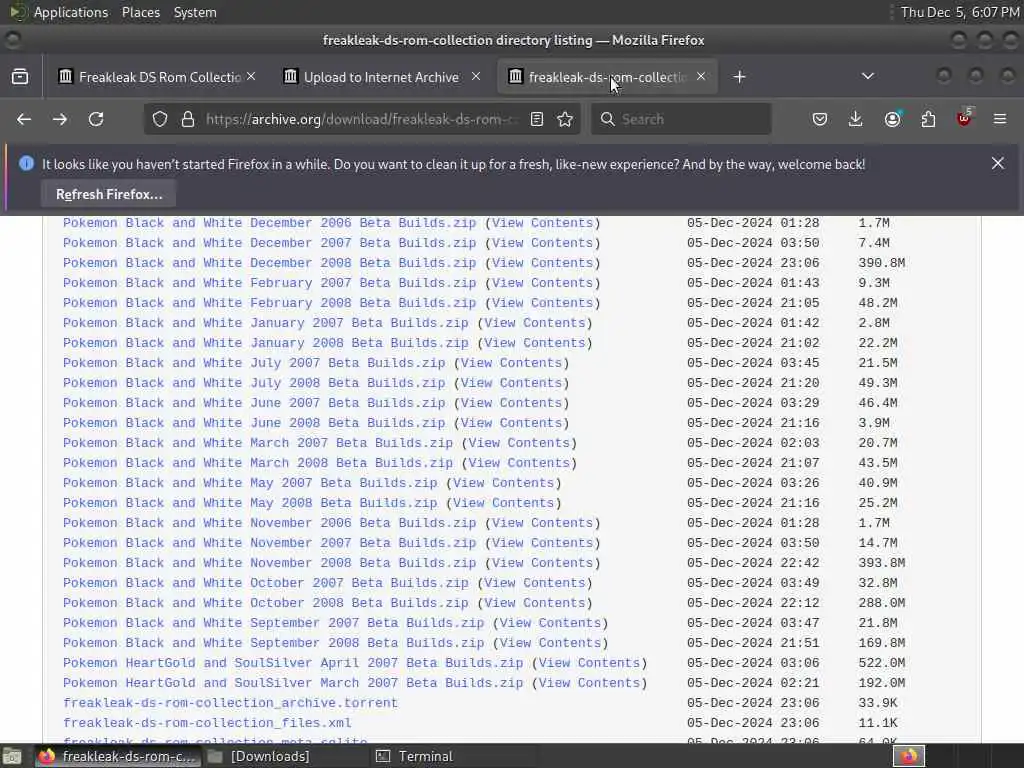Click date 05-Dec-2024 22:12 for October 2008
Screen dimensions: 1024x768
753,603
